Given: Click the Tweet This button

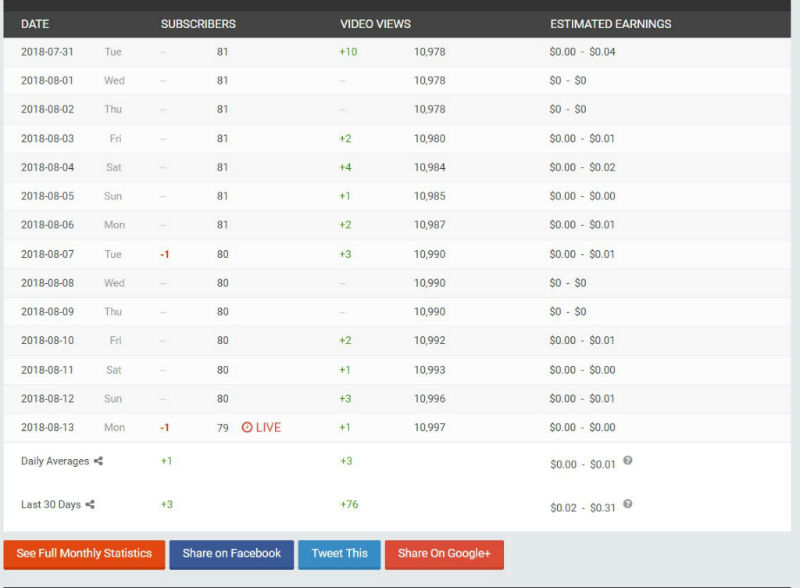Looking at the screenshot, I should tap(339, 554).
